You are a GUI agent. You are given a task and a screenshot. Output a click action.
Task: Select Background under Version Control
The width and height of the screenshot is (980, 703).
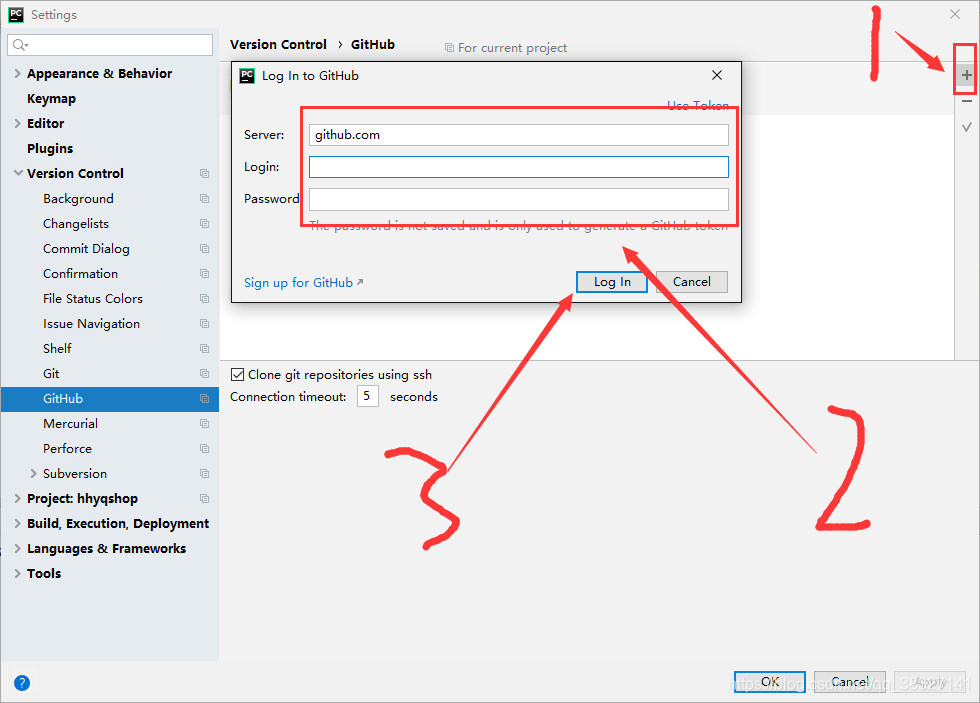coord(78,199)
